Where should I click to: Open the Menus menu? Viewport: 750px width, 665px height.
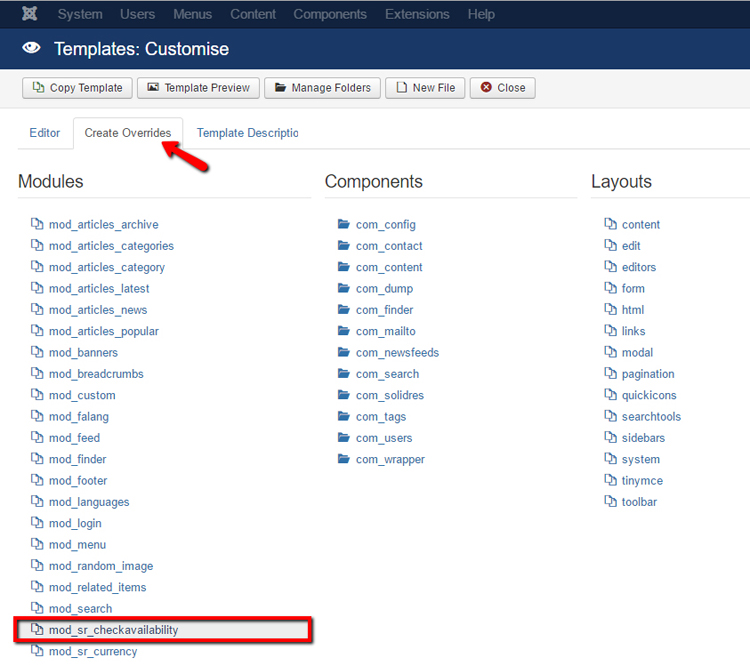tap(192, 14)
